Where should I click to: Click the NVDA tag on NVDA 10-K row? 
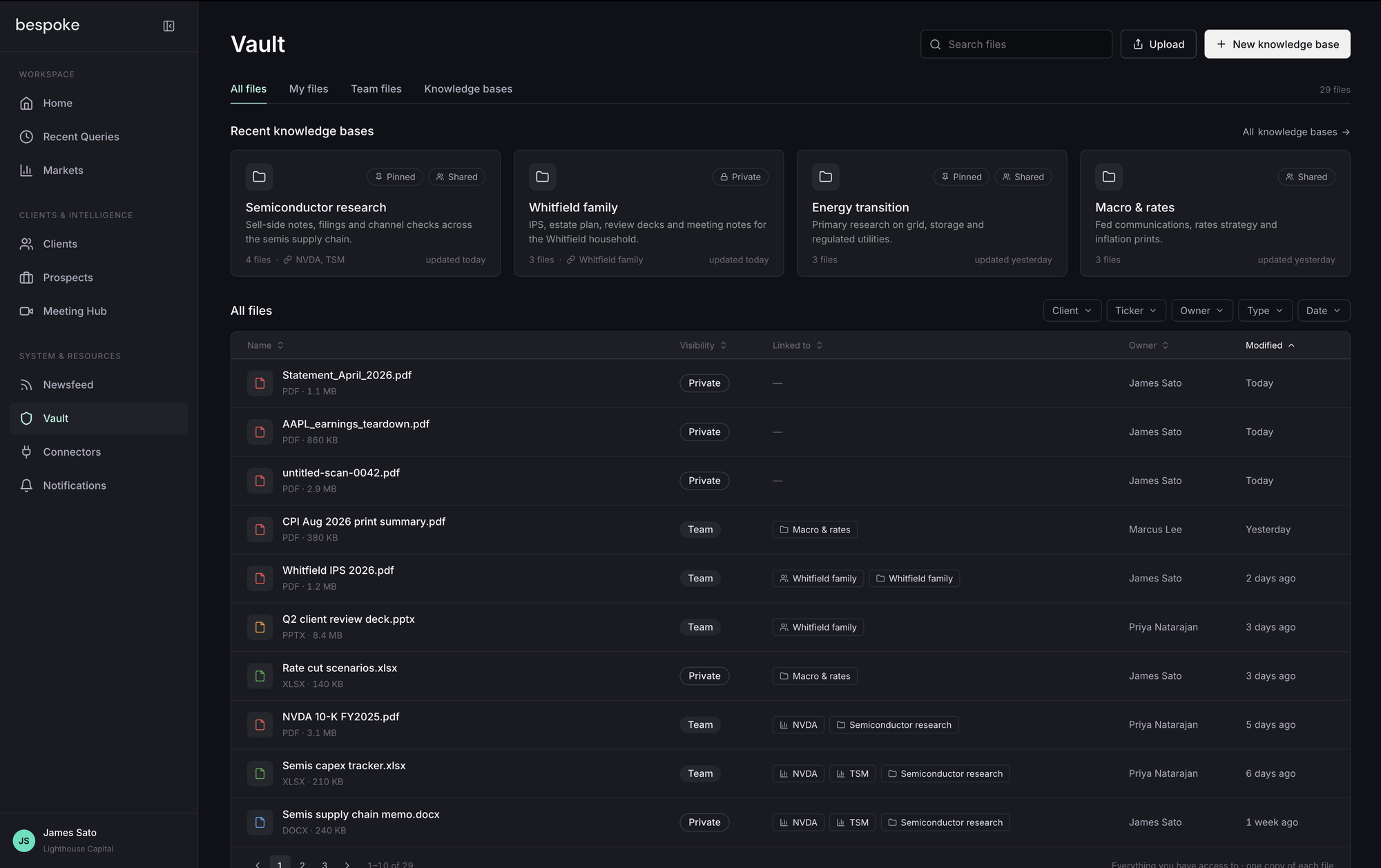click(798, 725)
